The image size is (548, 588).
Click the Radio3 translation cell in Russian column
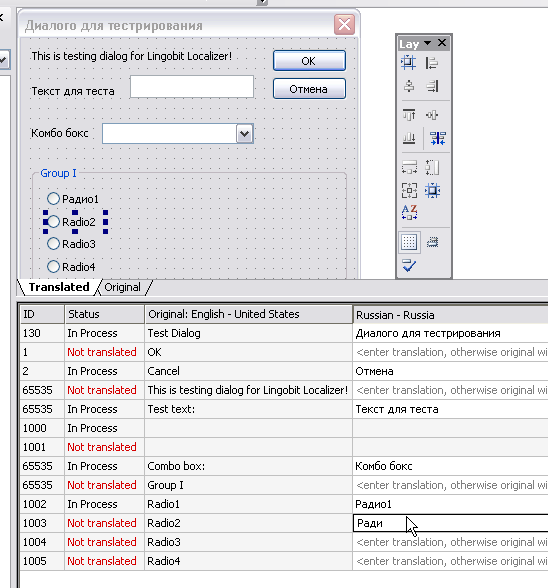click(x=450, y=542)
